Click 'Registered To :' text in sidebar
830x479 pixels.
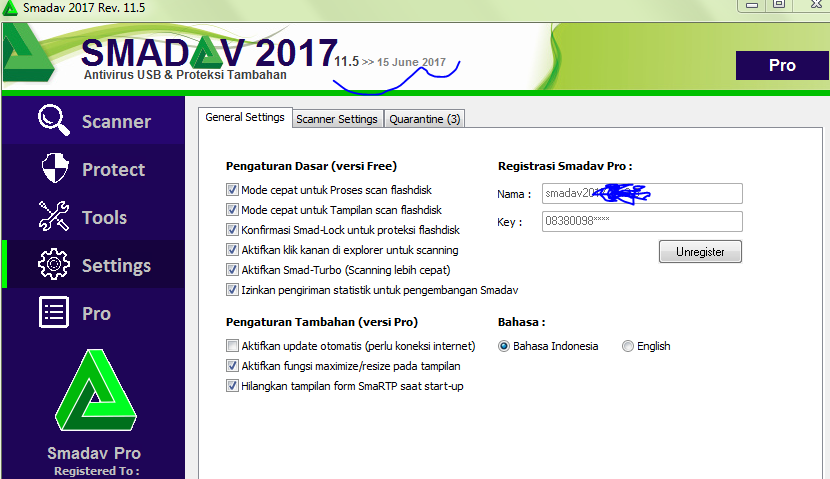(97, 471)
